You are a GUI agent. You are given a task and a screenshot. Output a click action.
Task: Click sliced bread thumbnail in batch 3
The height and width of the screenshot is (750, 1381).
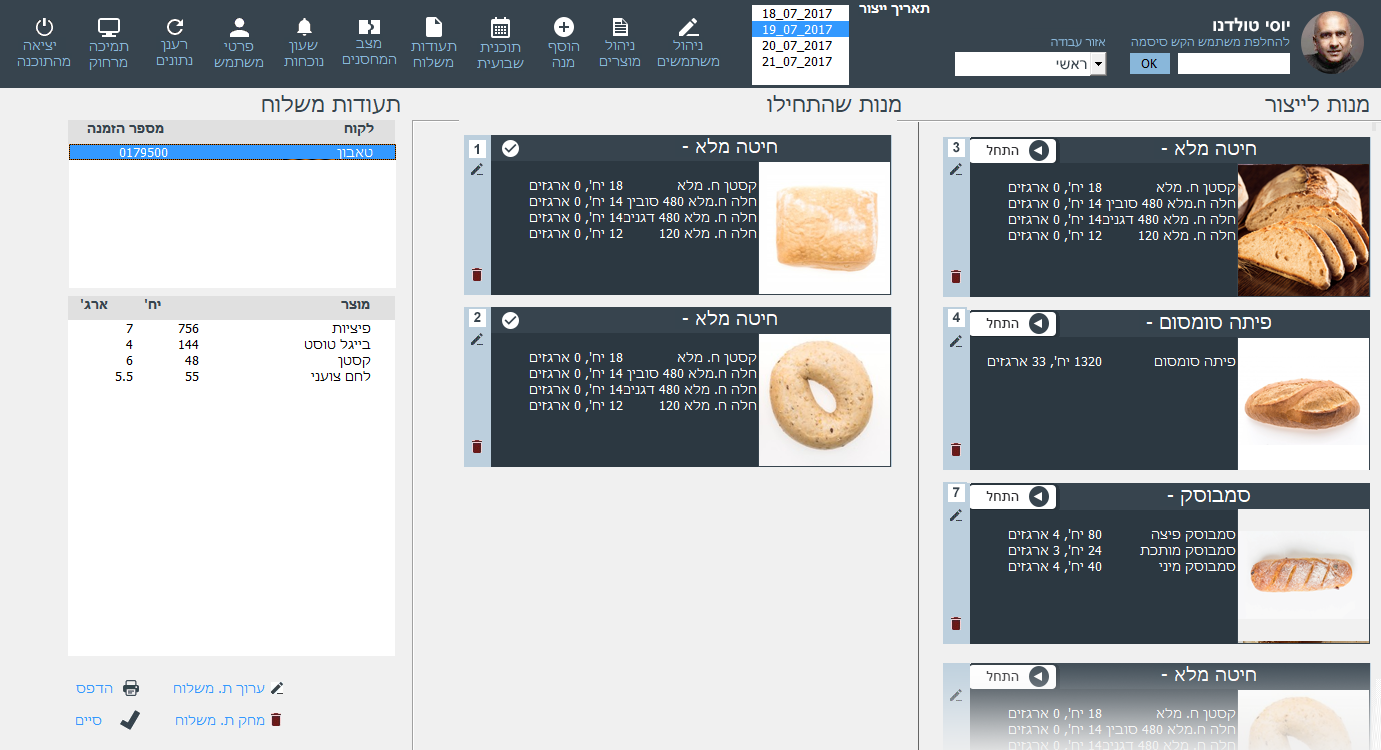point(1303,230)
